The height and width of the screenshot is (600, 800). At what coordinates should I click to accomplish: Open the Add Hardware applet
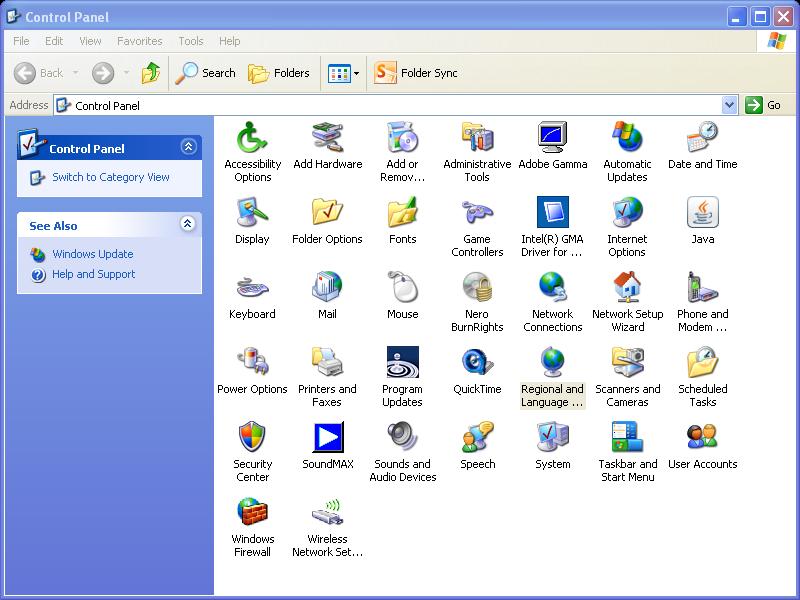328,145
